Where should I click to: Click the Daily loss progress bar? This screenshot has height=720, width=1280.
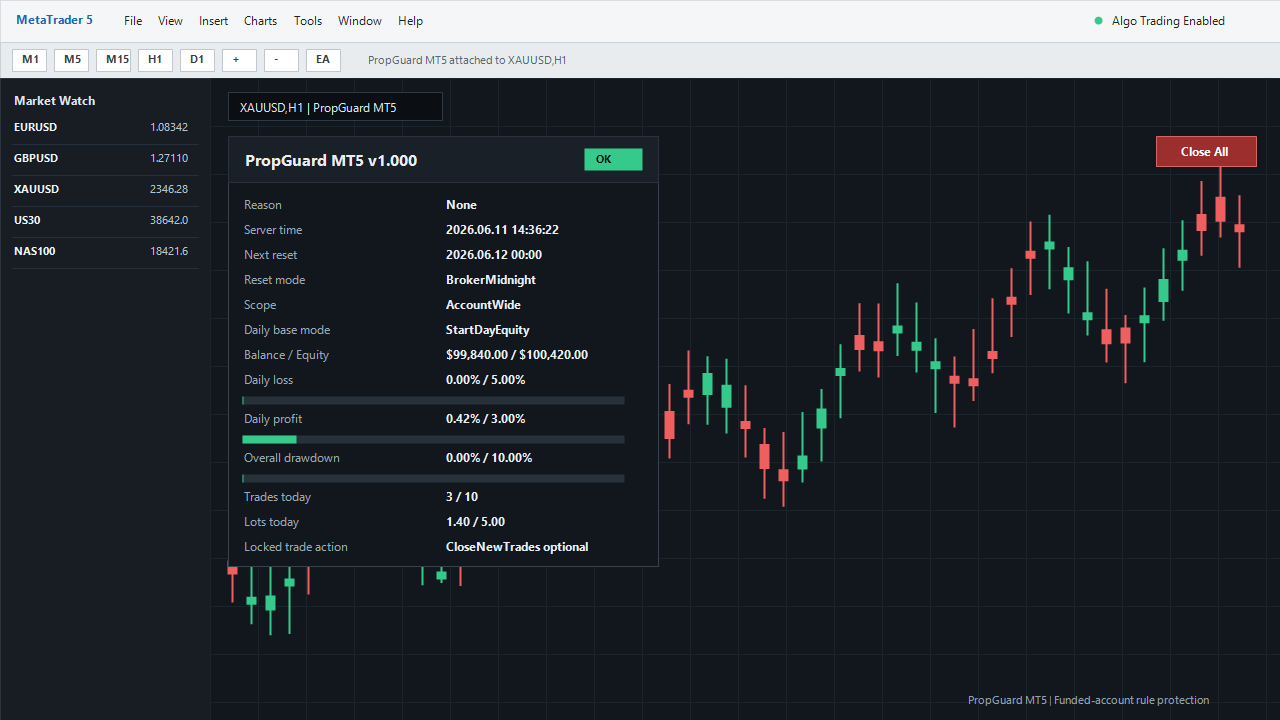coord(433,400)
